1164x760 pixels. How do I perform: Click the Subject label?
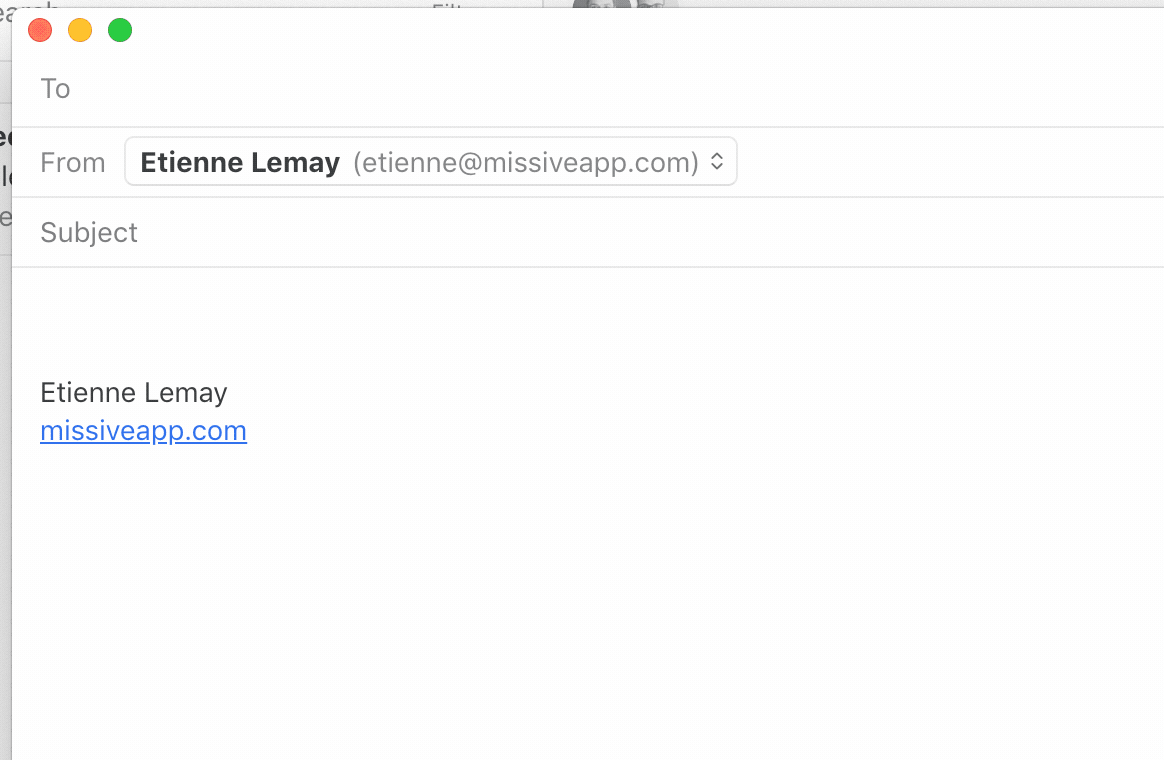click(89, 233)
